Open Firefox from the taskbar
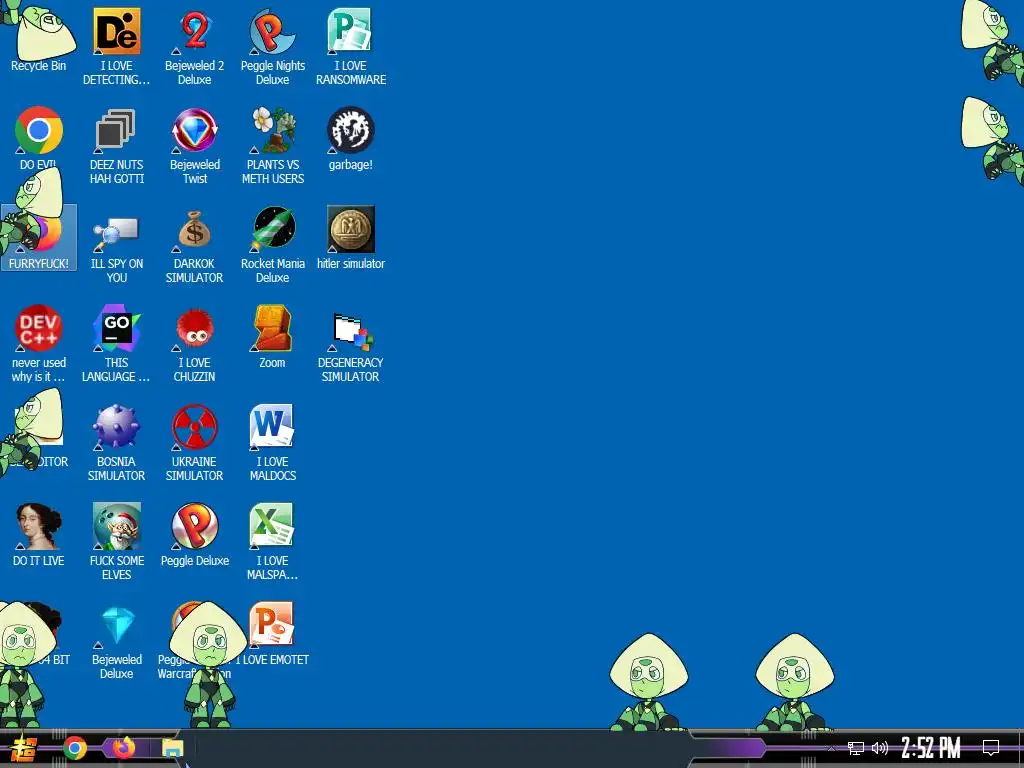This screenshot has width=1024, height=768. [123, 748]
